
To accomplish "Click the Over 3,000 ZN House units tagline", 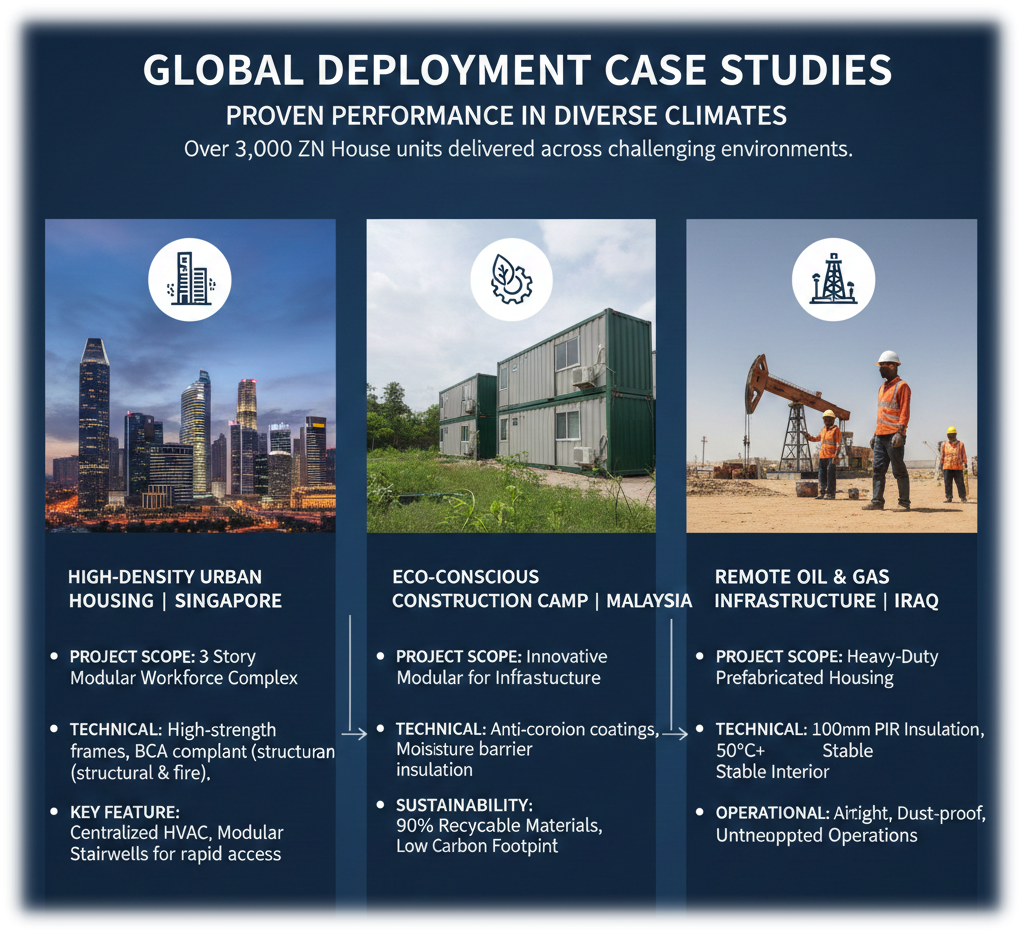I will coord(517,150).
